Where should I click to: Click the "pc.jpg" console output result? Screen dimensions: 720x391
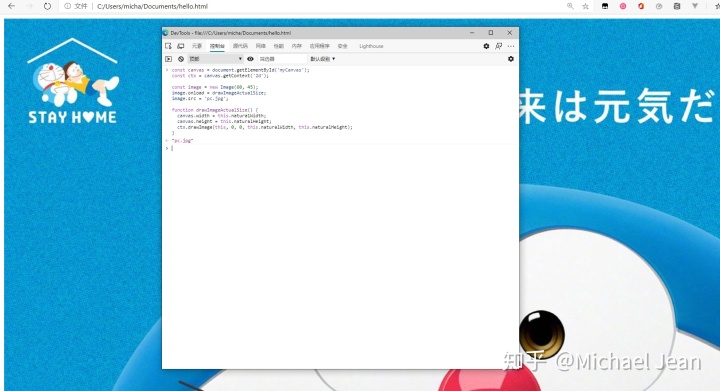click(x=182, y=141)
